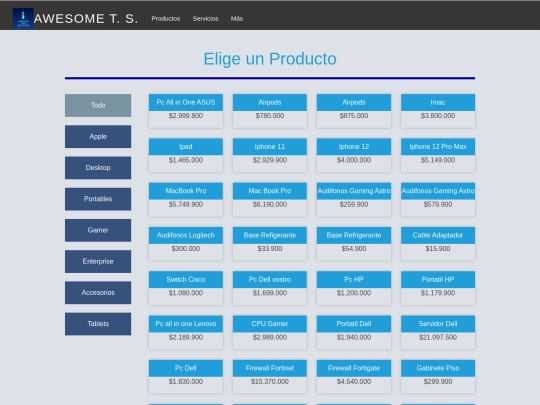Open the Más menu

click(x=237, y=19)
